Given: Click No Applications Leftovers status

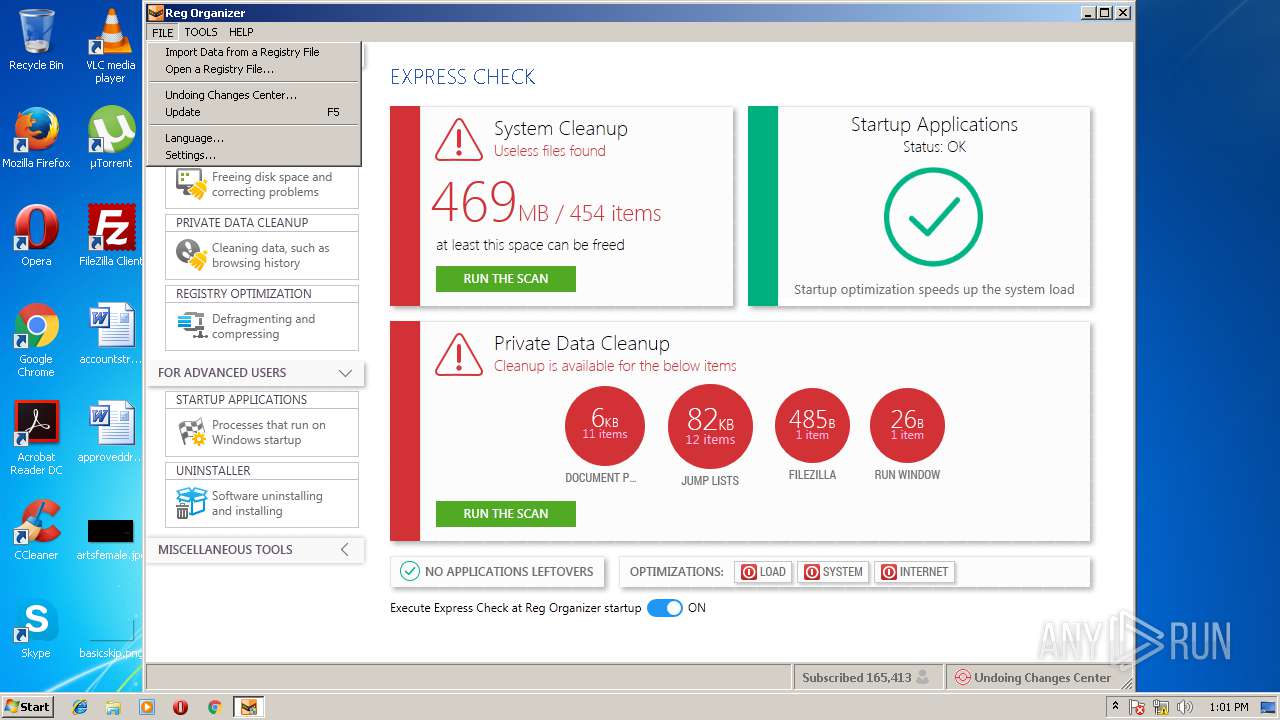Looking at the screenshot, I should 498,571.
